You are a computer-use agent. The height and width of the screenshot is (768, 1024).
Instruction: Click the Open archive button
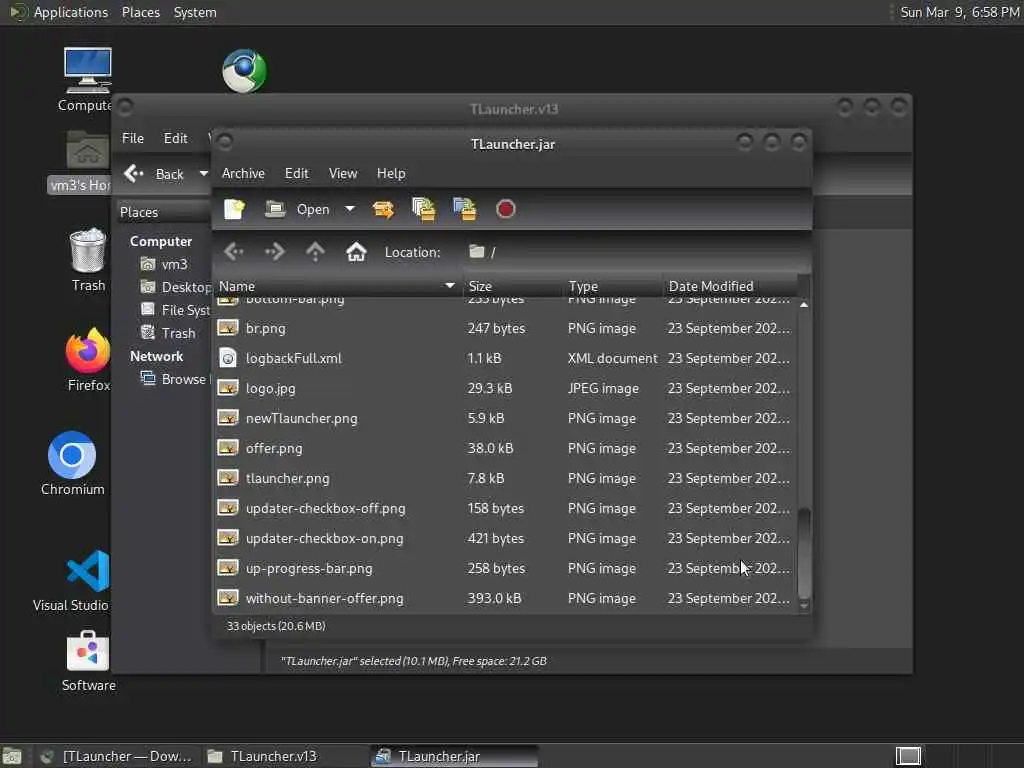[298, 209]
